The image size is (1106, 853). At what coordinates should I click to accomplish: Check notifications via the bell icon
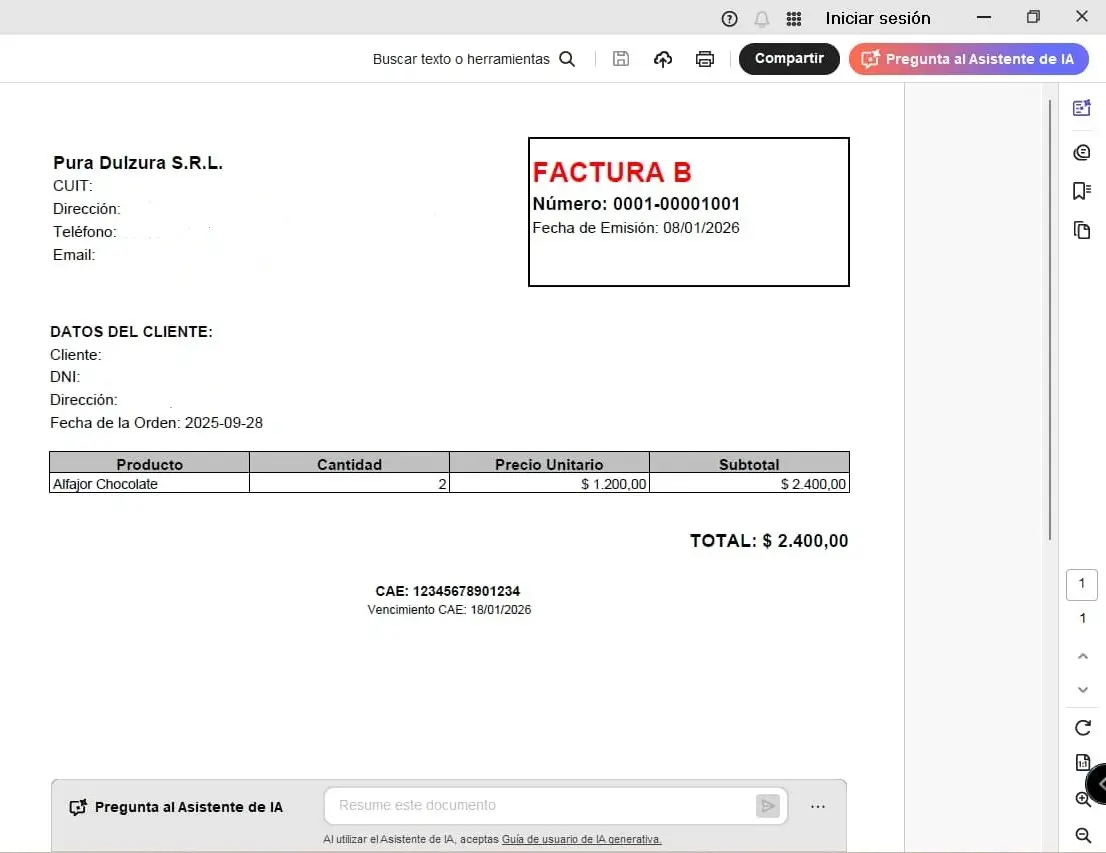point(761,18)
